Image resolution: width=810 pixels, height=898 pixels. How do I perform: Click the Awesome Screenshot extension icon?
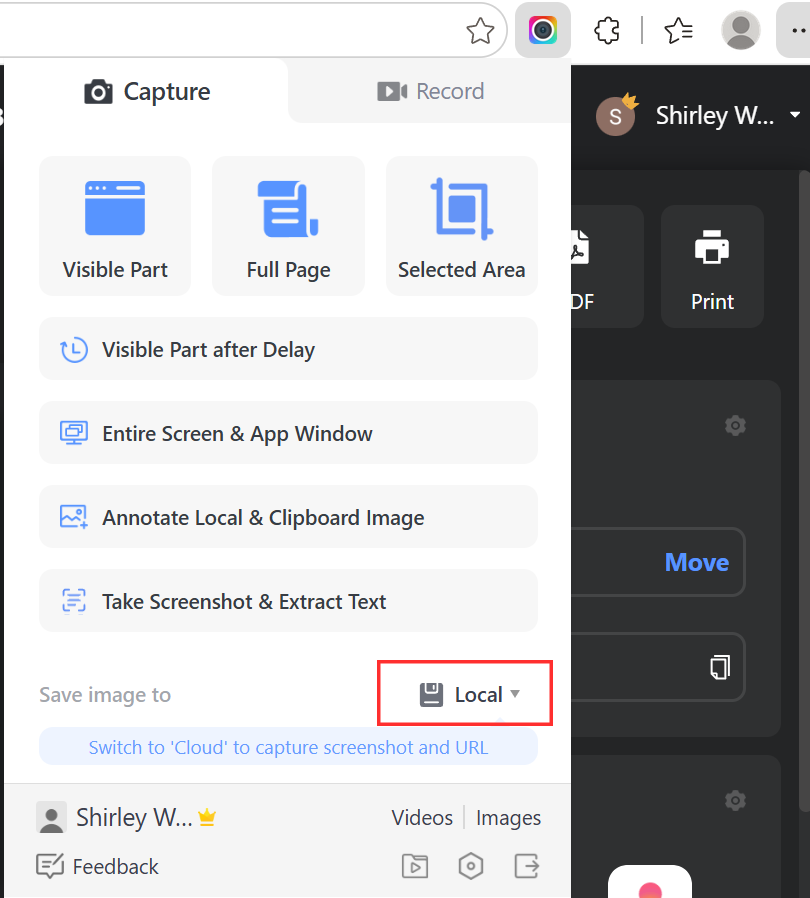point(542,30)
